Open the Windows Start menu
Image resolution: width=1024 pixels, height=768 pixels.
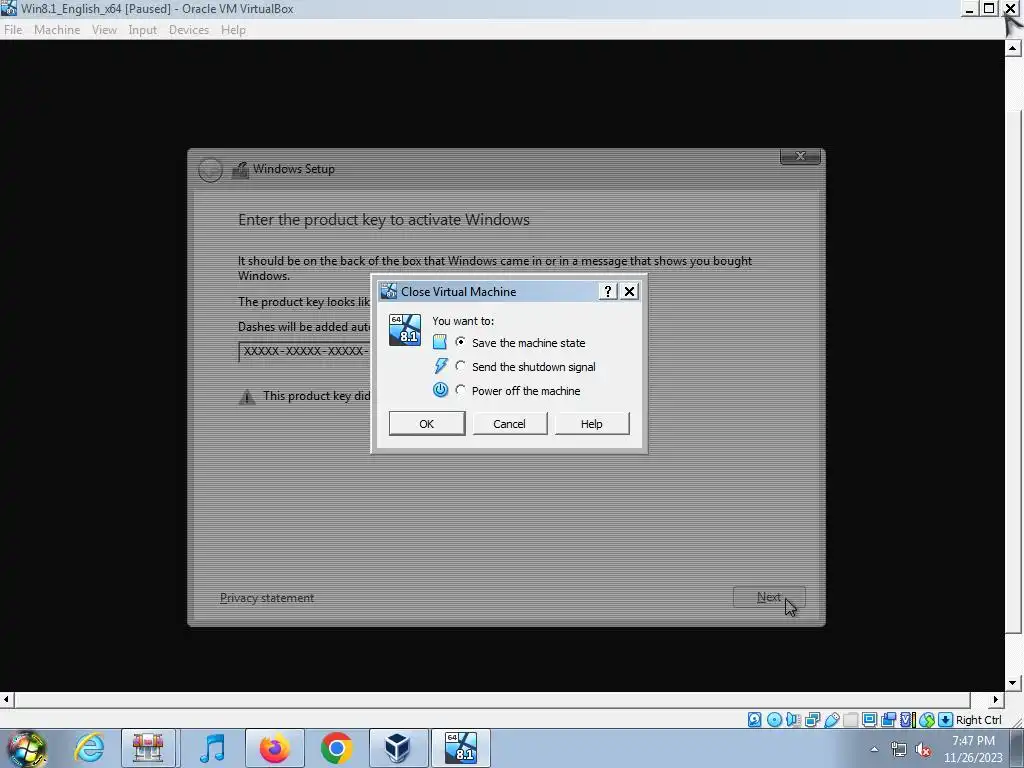(27, 748)
